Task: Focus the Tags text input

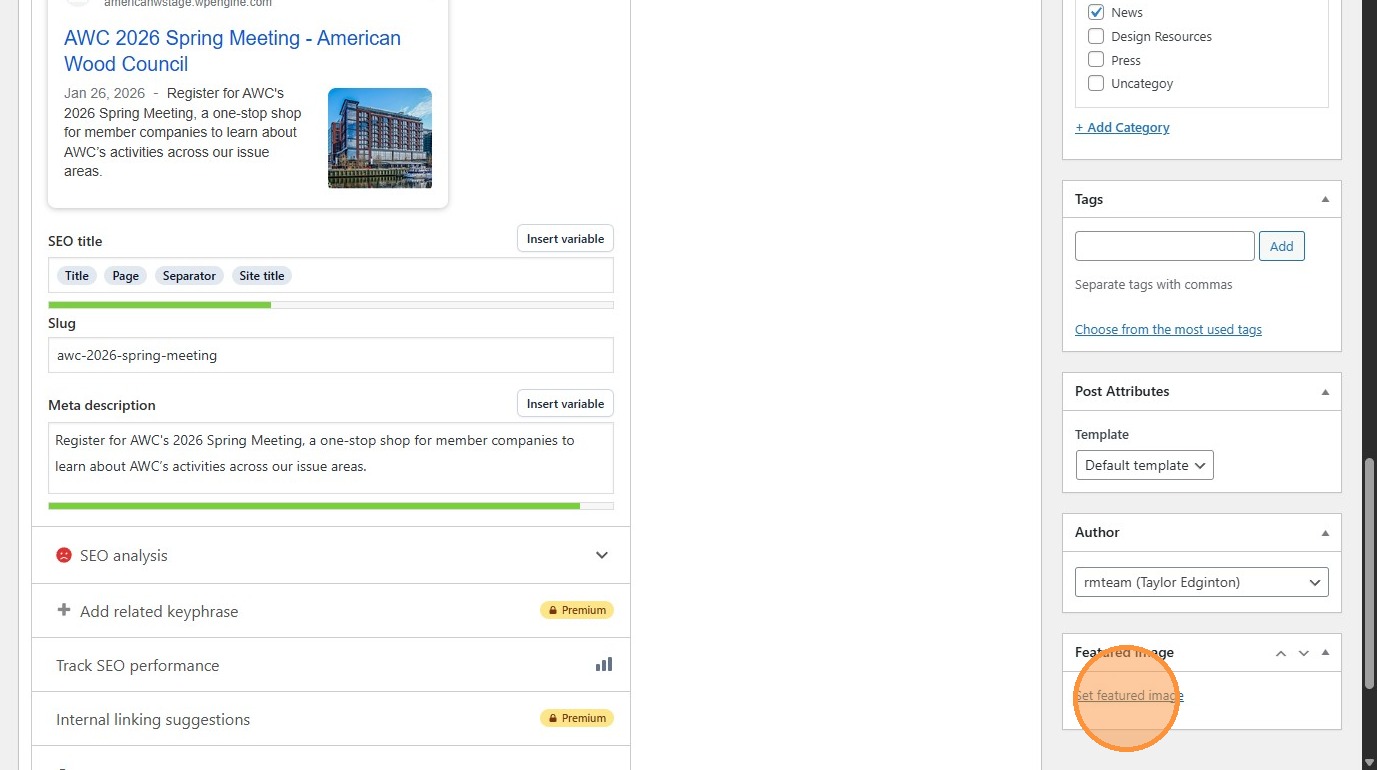Action: click(x=1165, y=246)
